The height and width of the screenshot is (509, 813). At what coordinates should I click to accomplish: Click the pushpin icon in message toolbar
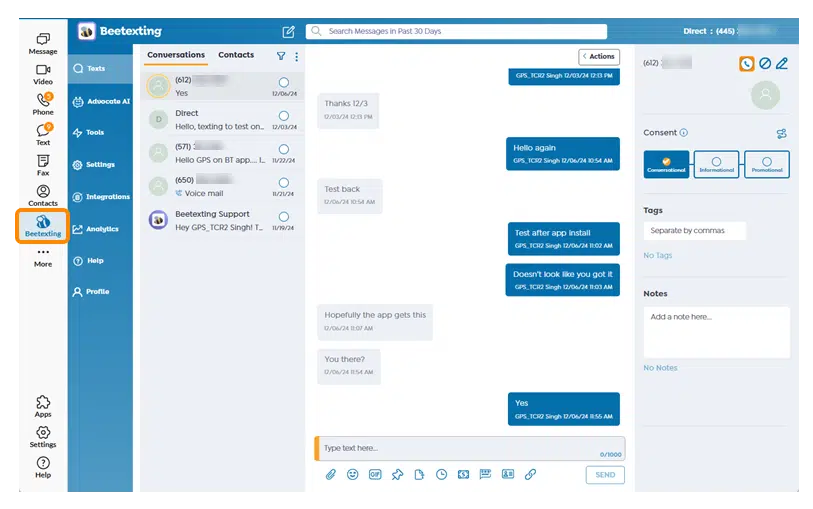tap(397, 474)
